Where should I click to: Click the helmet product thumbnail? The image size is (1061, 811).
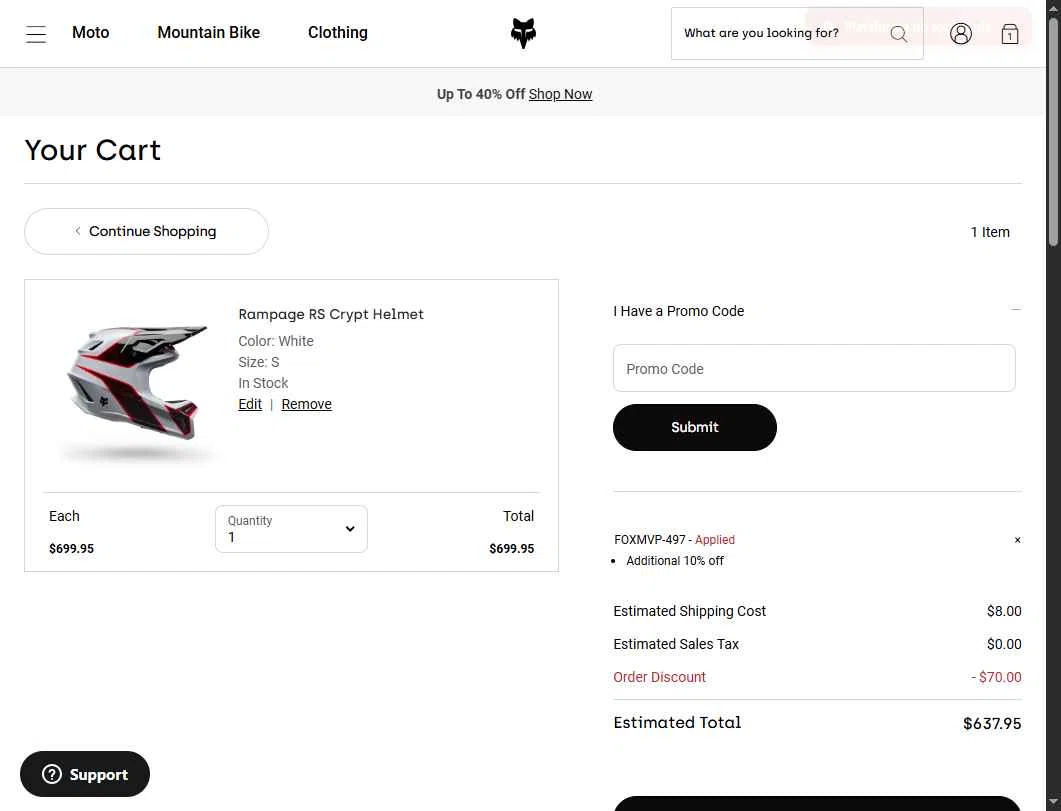pos(137,386)
